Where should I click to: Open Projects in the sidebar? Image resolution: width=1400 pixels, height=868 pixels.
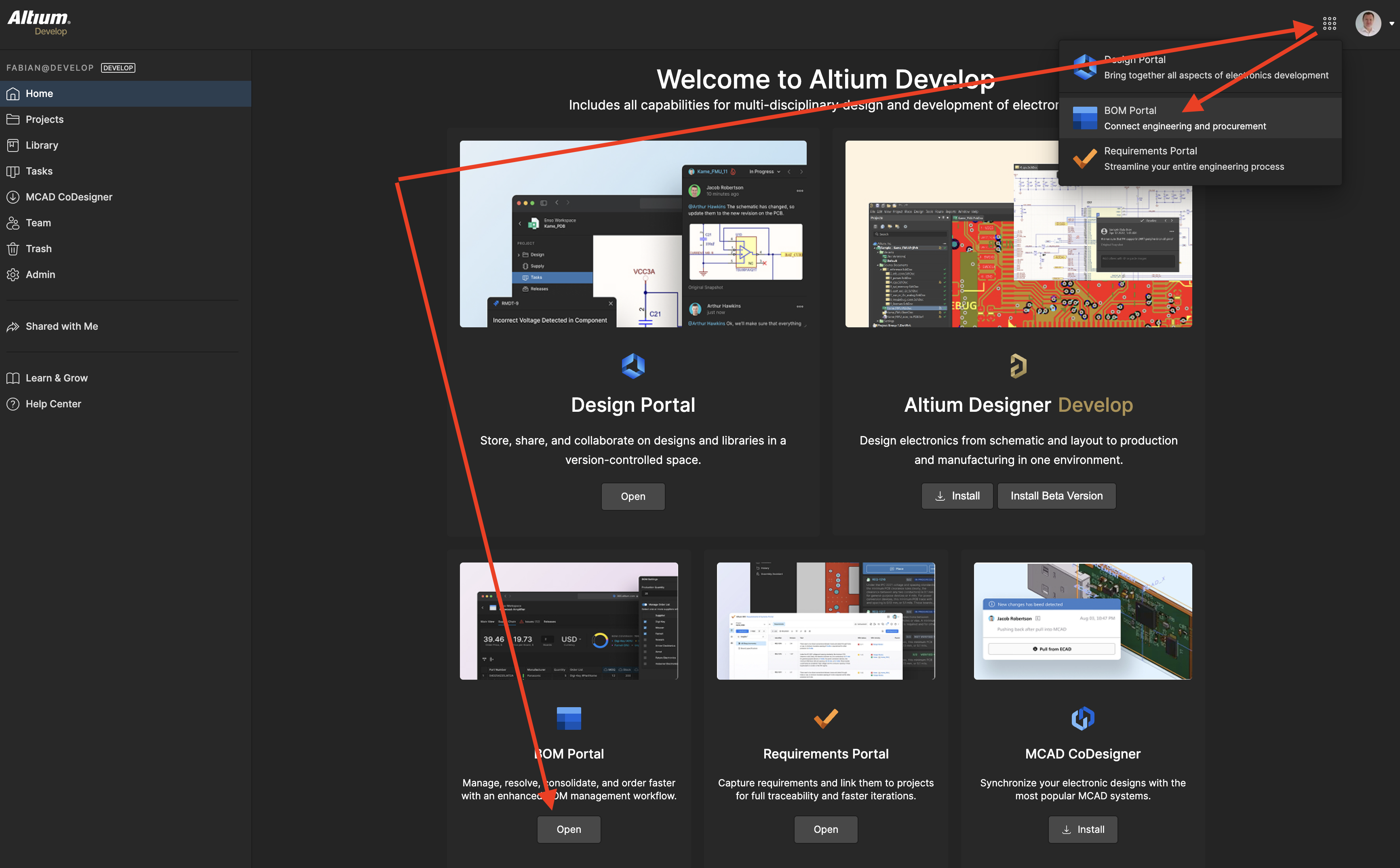pyautogui.click(x=126, y=119)
